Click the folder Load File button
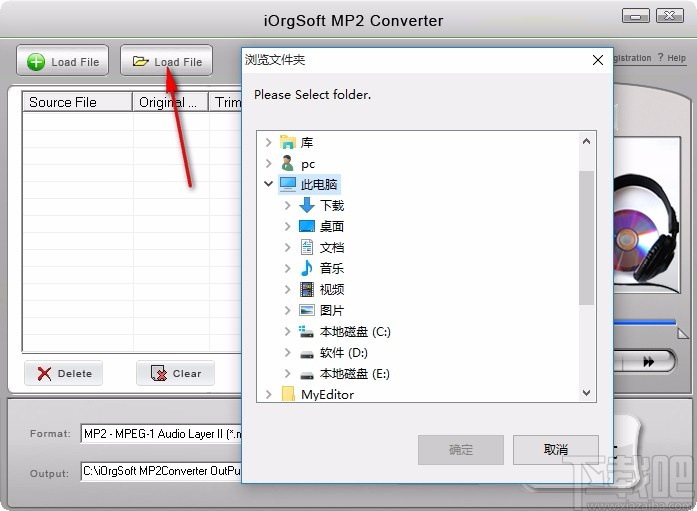This screenshot has width=697, height=511. click(x=167, y=61)
